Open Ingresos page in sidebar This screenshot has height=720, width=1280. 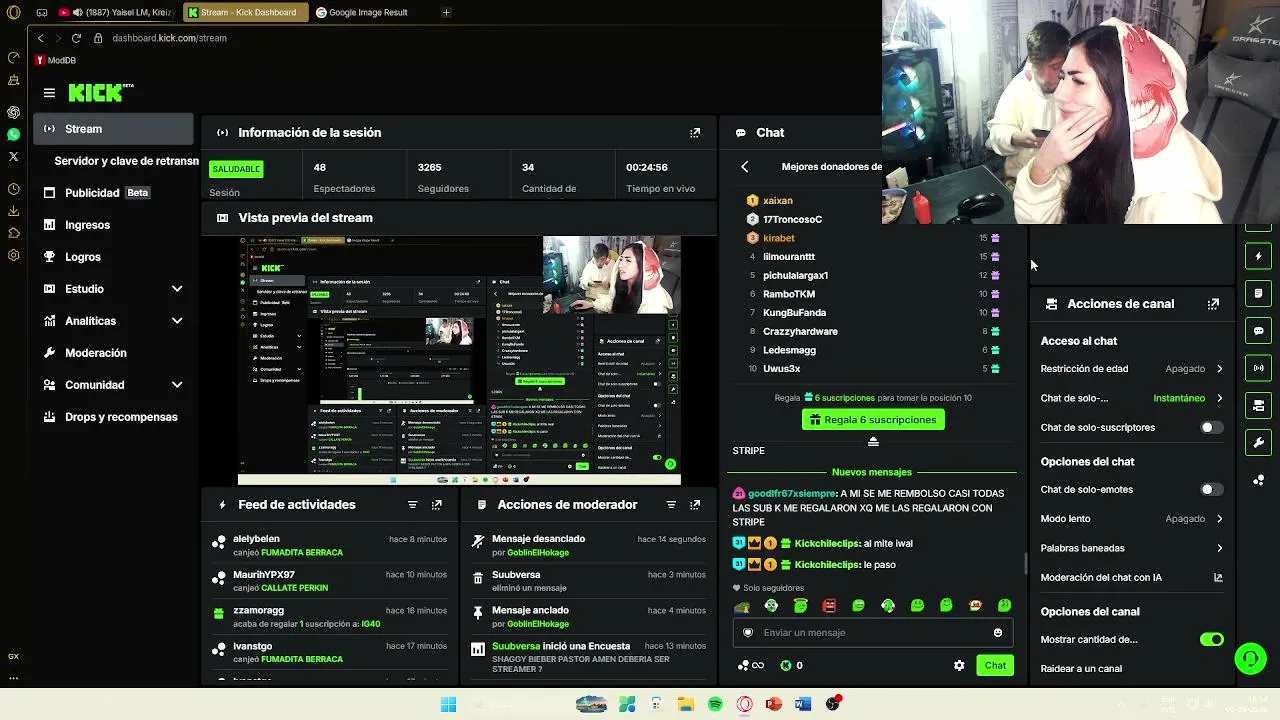coord(113,225)
